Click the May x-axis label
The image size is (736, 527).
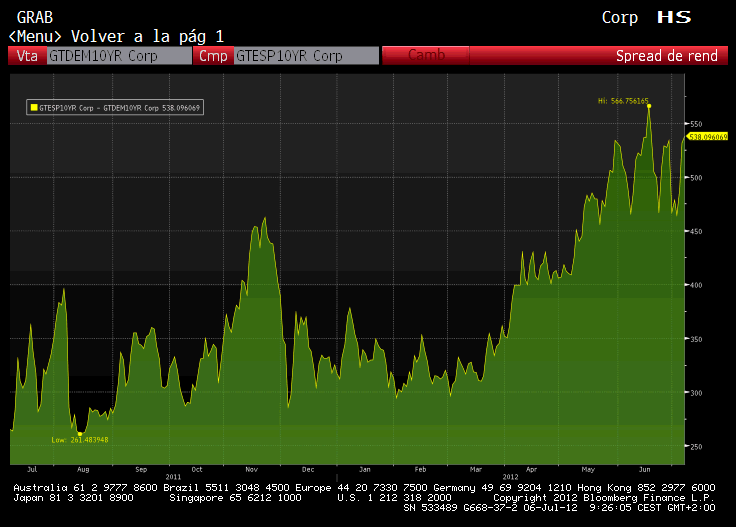point(588,469)
